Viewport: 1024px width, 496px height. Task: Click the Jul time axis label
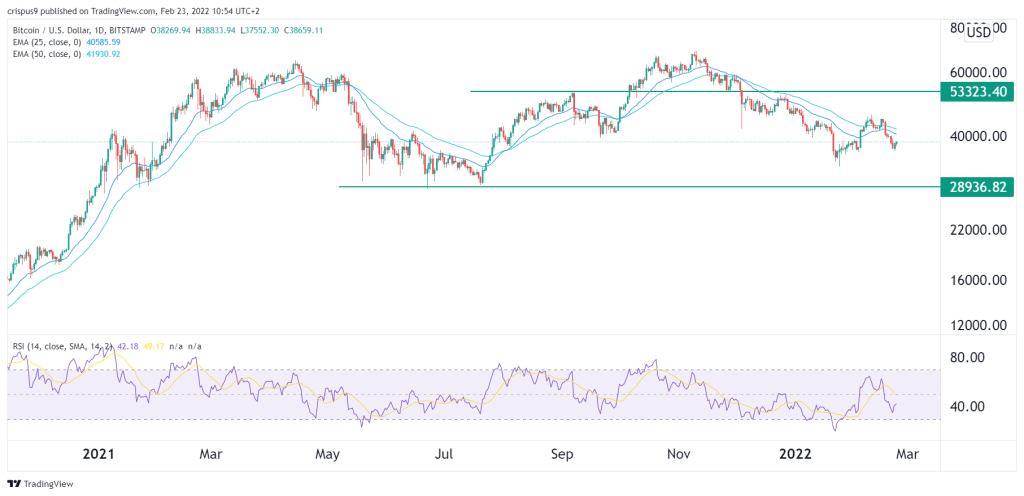coord(446,454)
